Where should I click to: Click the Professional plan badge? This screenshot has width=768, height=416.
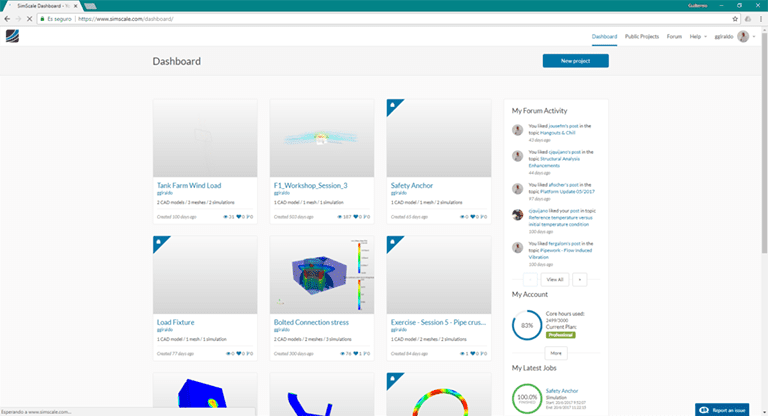point(561,335)
